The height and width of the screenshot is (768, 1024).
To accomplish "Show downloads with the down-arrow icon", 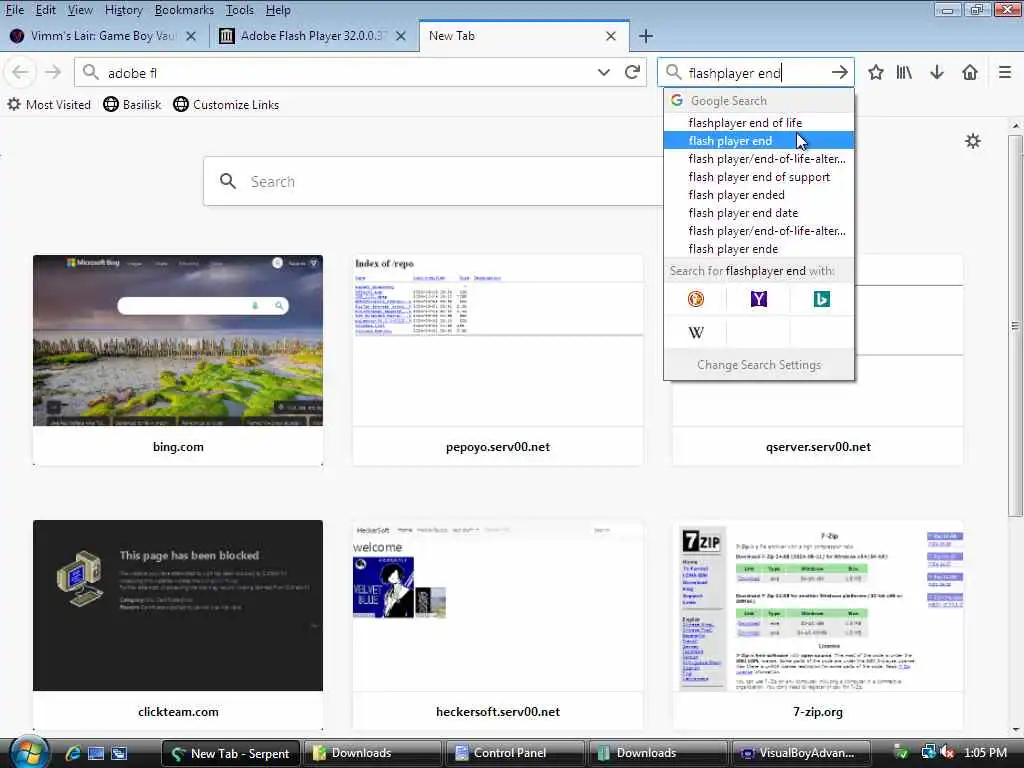I will 936,72.
